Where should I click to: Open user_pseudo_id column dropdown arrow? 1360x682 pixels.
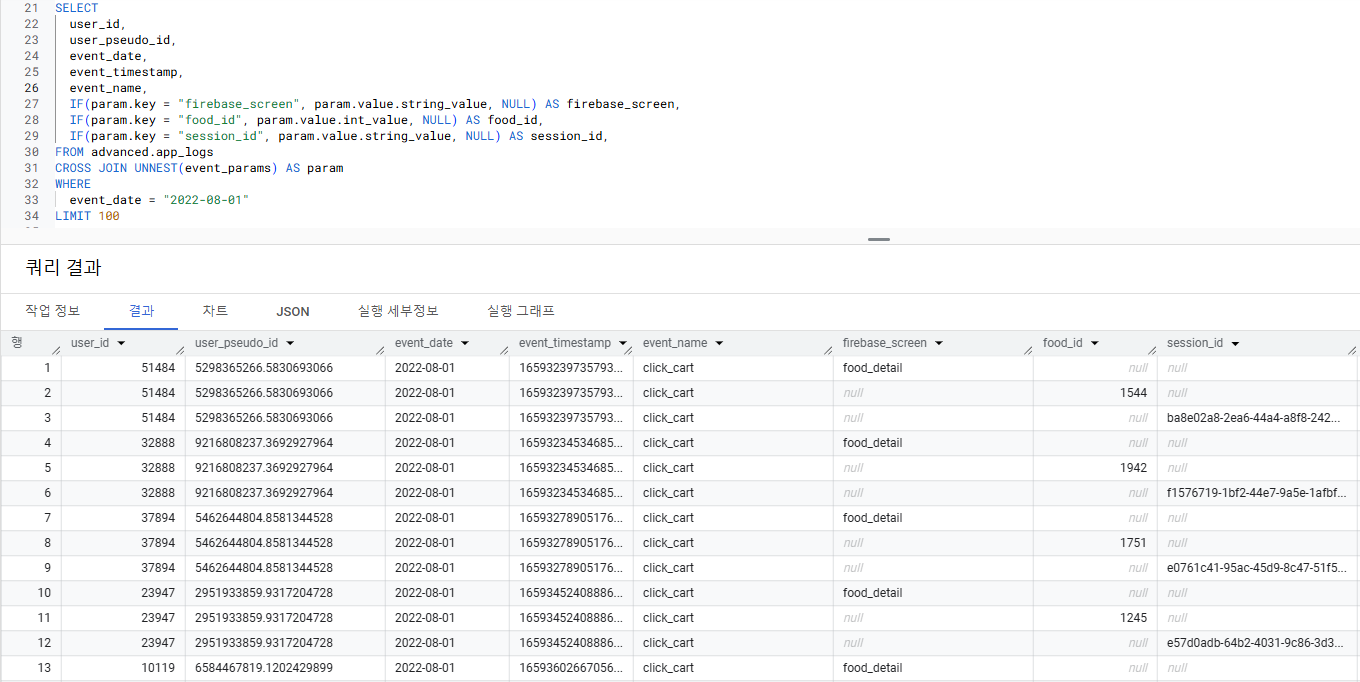point(289,343)
